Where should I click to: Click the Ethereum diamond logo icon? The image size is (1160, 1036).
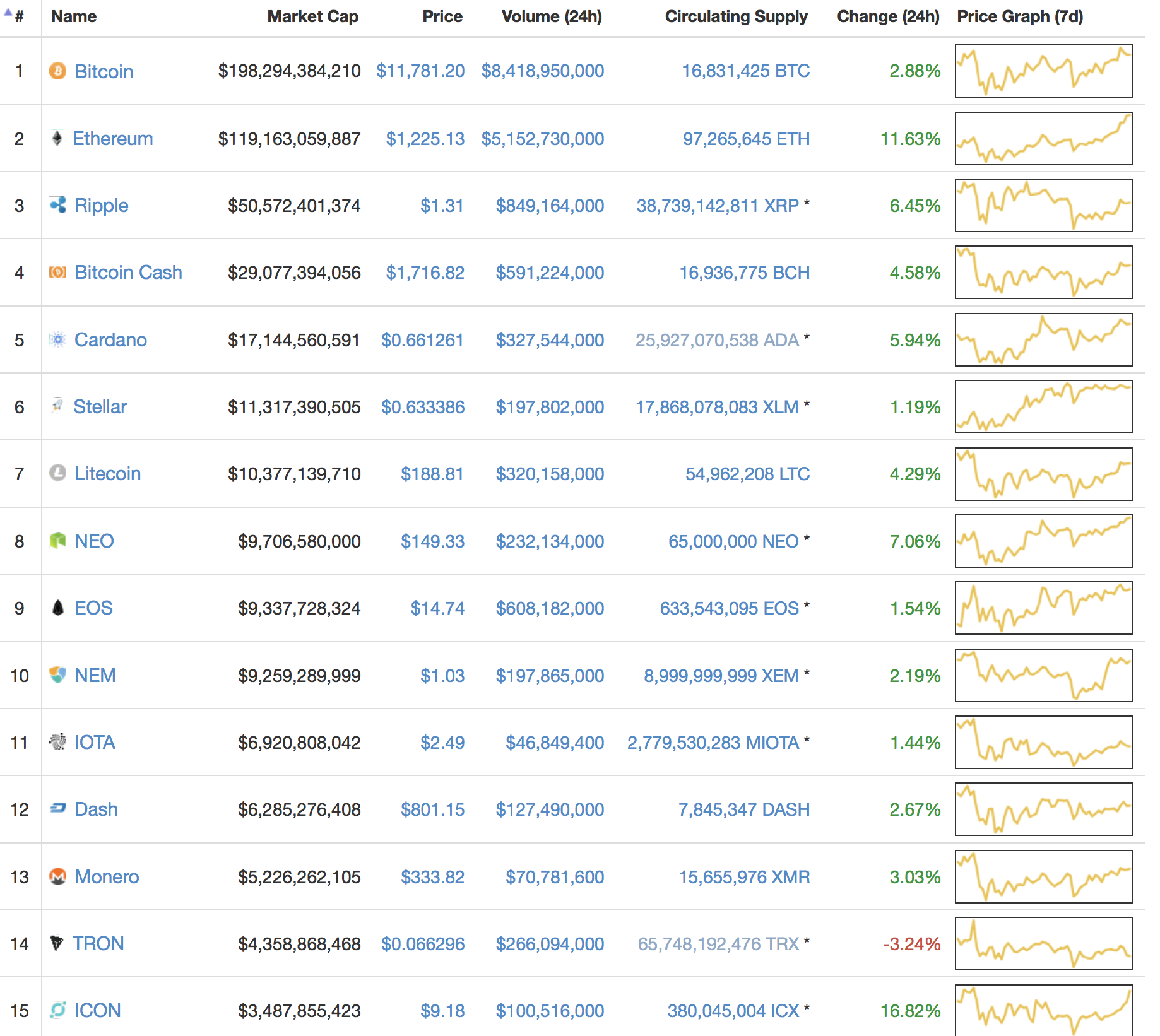(x=57, y=138)
